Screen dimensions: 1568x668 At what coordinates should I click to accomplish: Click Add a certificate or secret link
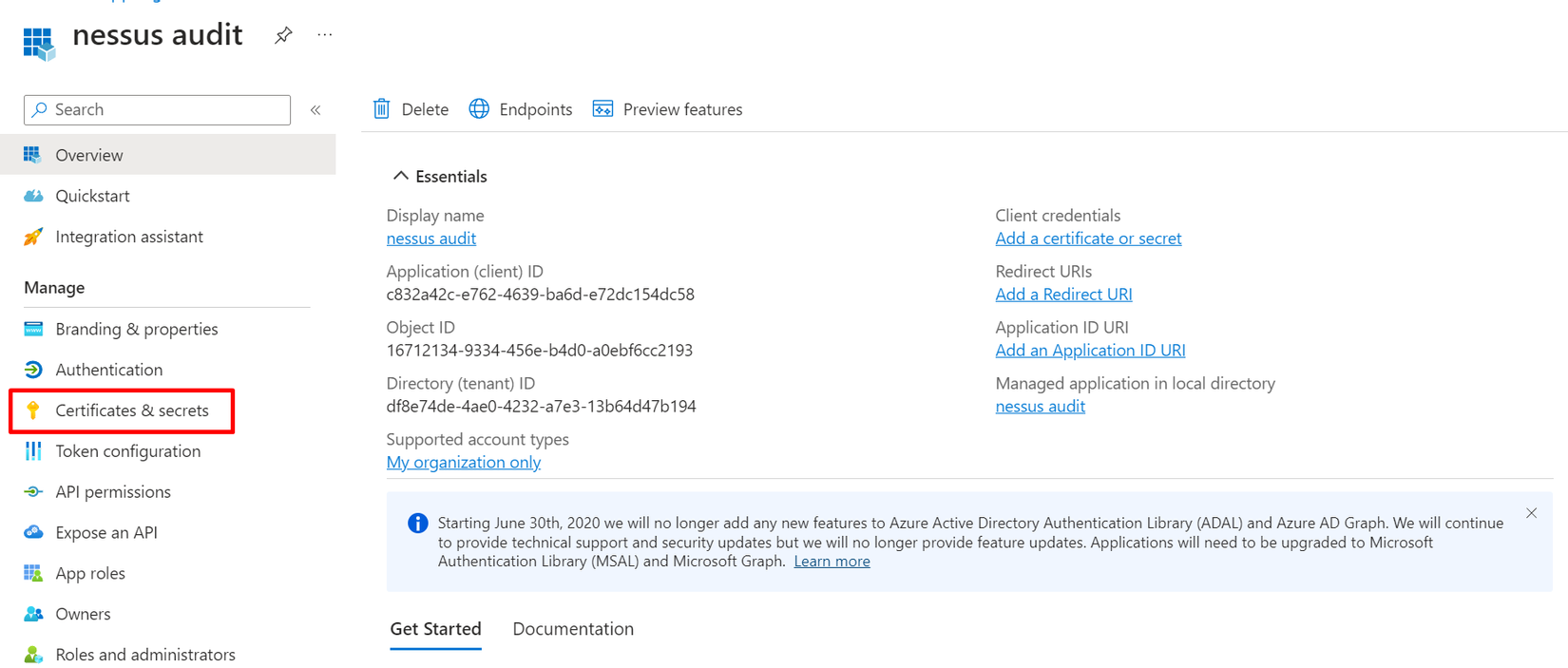(1088, 239)
